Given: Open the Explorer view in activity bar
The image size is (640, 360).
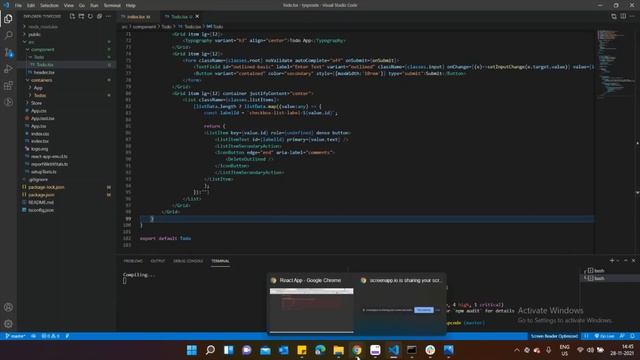Looking at the screenshot, I should 8,19.
